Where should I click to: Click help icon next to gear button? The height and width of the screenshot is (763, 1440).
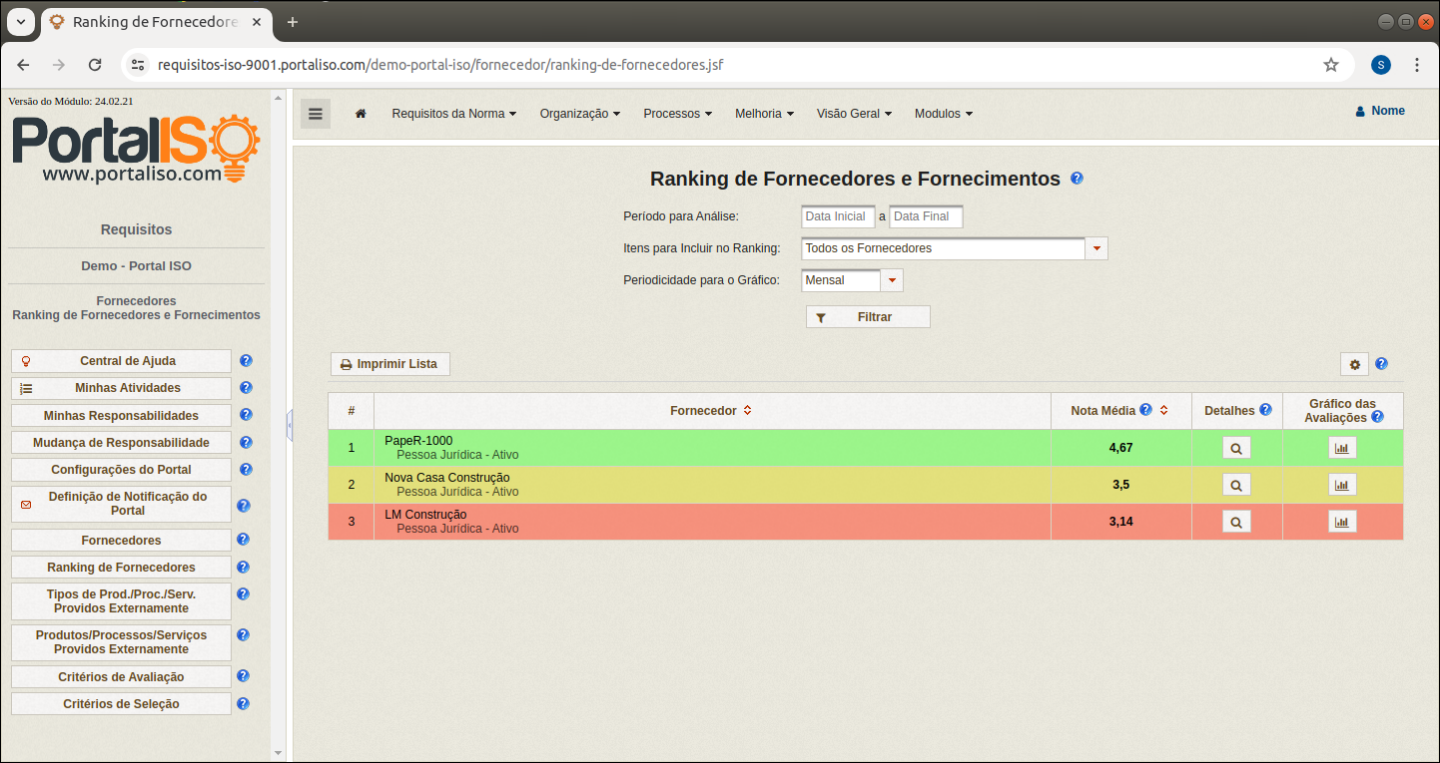click(1382, 364)
